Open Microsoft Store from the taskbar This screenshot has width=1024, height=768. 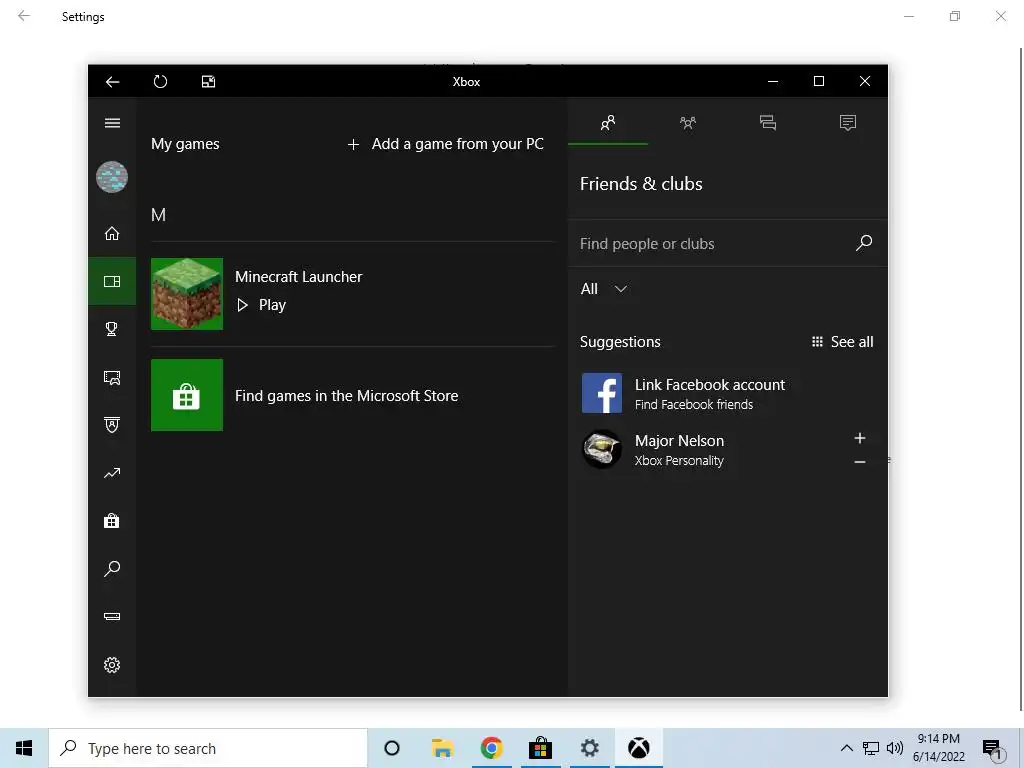click(x=540, y=748)
